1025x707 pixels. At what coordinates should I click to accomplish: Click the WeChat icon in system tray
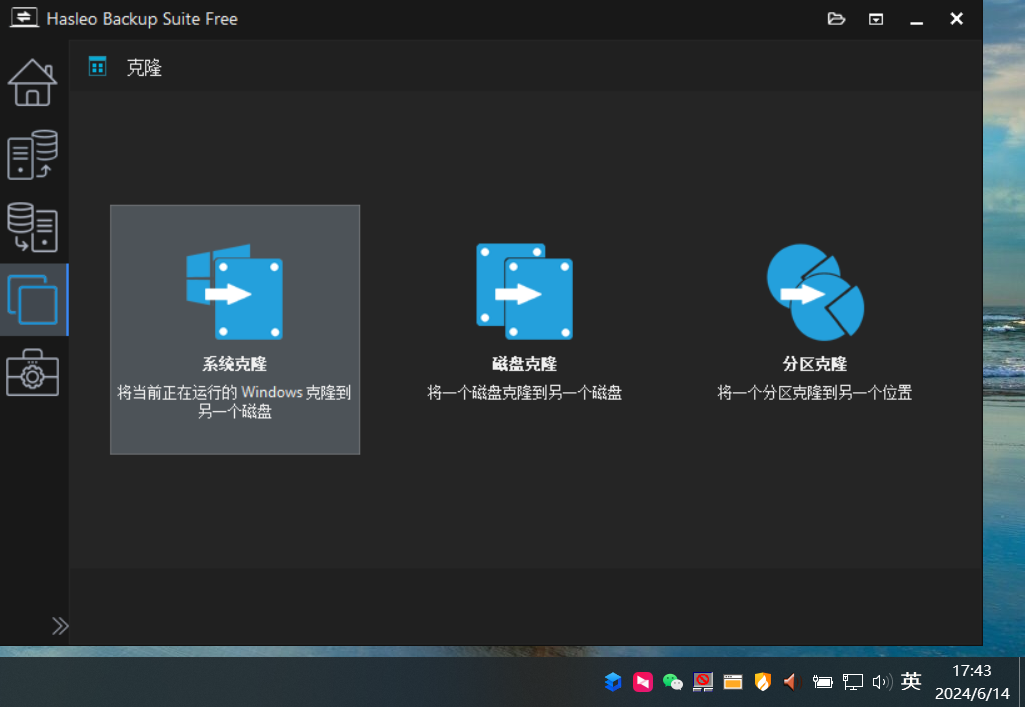673,682
